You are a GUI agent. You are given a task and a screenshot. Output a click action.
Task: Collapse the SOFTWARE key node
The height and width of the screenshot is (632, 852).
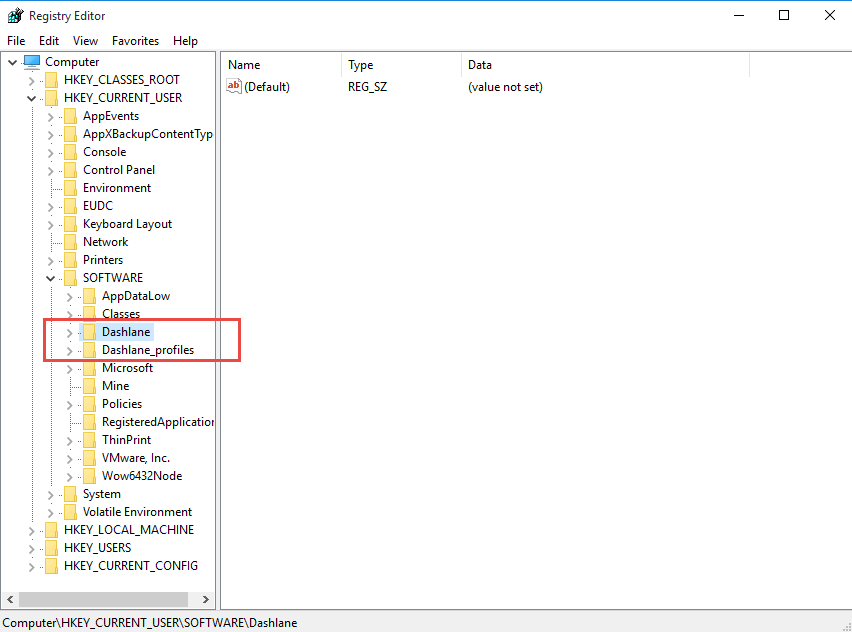(x=50, y=278)
